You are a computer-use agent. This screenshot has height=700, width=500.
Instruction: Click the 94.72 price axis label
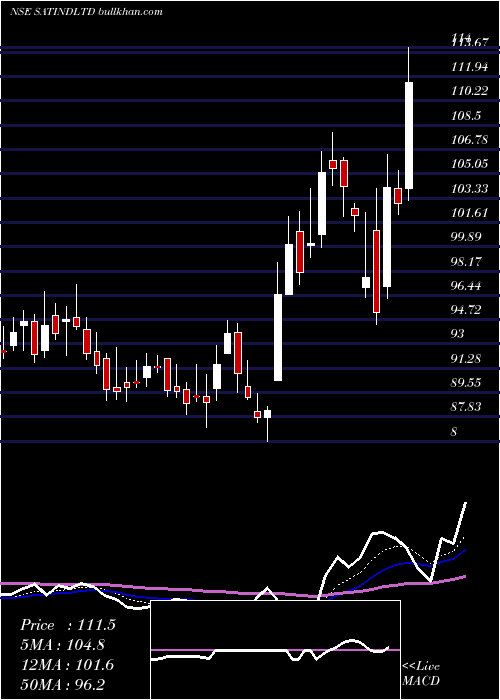(466, 309)
